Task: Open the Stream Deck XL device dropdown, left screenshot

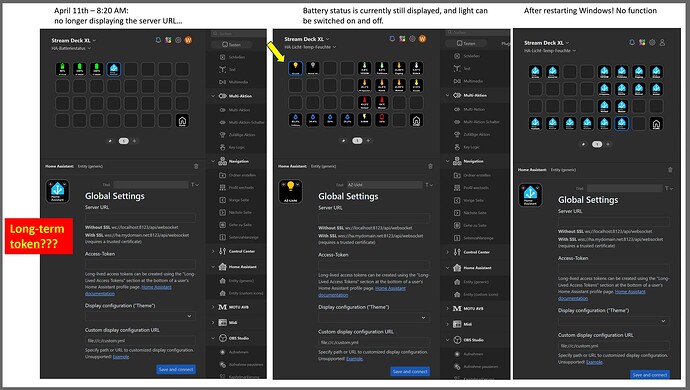Action: 73,40
